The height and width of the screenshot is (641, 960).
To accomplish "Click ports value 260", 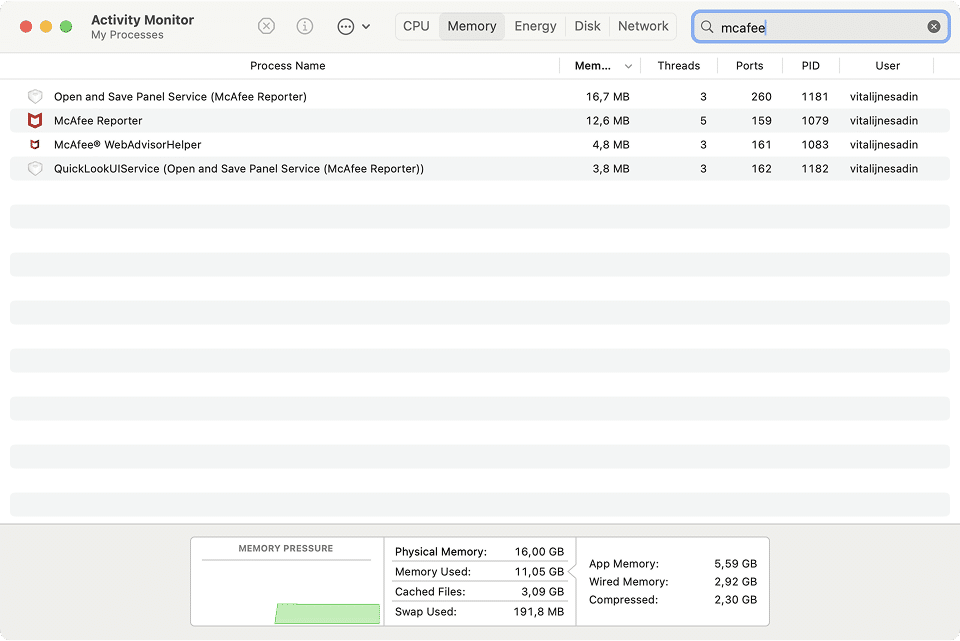I will coord(761,97).
